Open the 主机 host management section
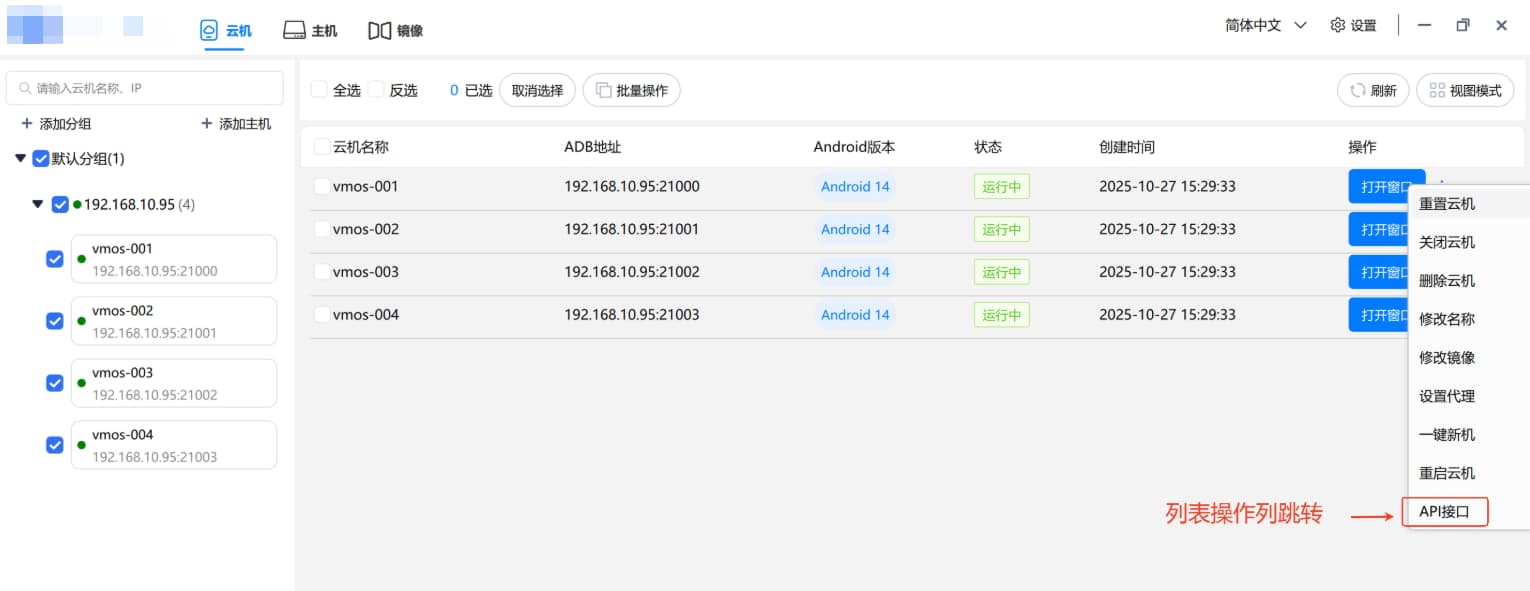 (x=311, y=29)
